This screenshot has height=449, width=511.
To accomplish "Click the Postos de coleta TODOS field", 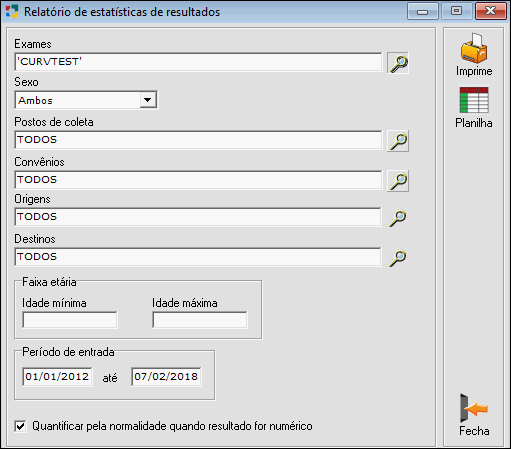I will (x=198, y=140).
